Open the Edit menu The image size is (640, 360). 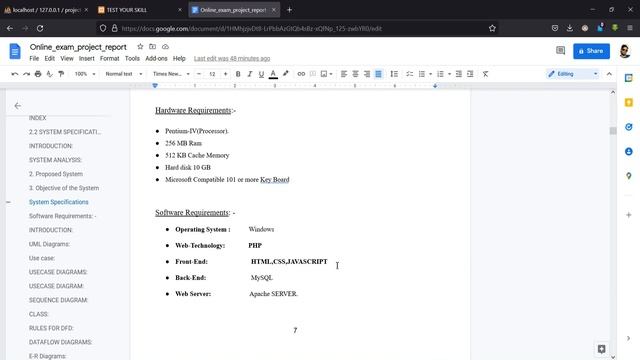tap(49, 58)
